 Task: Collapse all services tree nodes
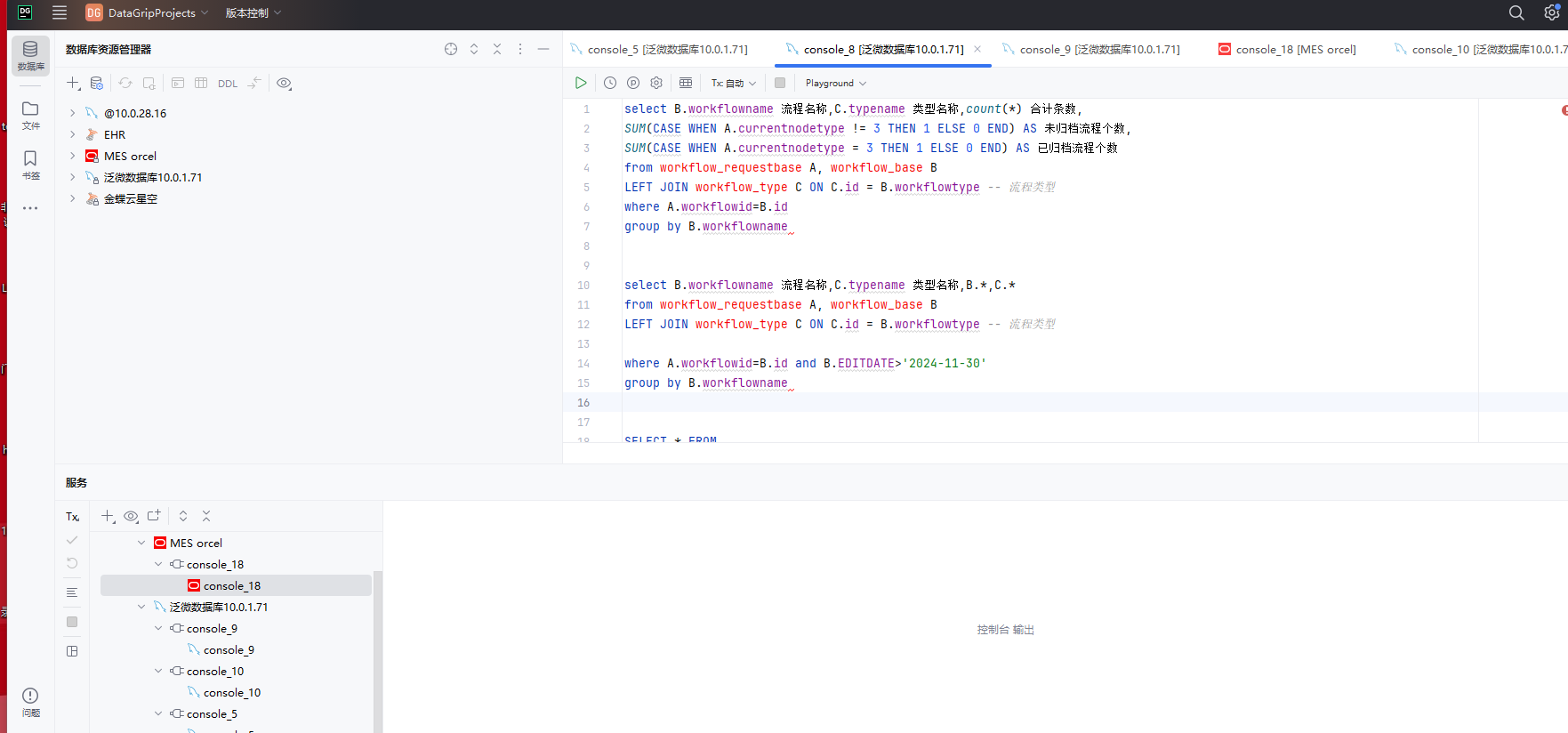point(206,516)
